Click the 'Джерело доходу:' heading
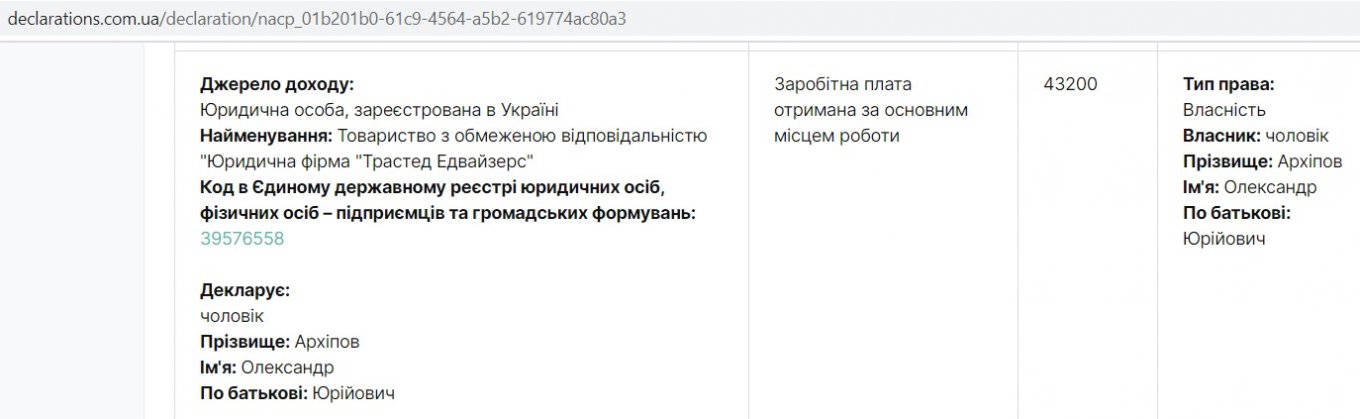 [x=277, y=84]
